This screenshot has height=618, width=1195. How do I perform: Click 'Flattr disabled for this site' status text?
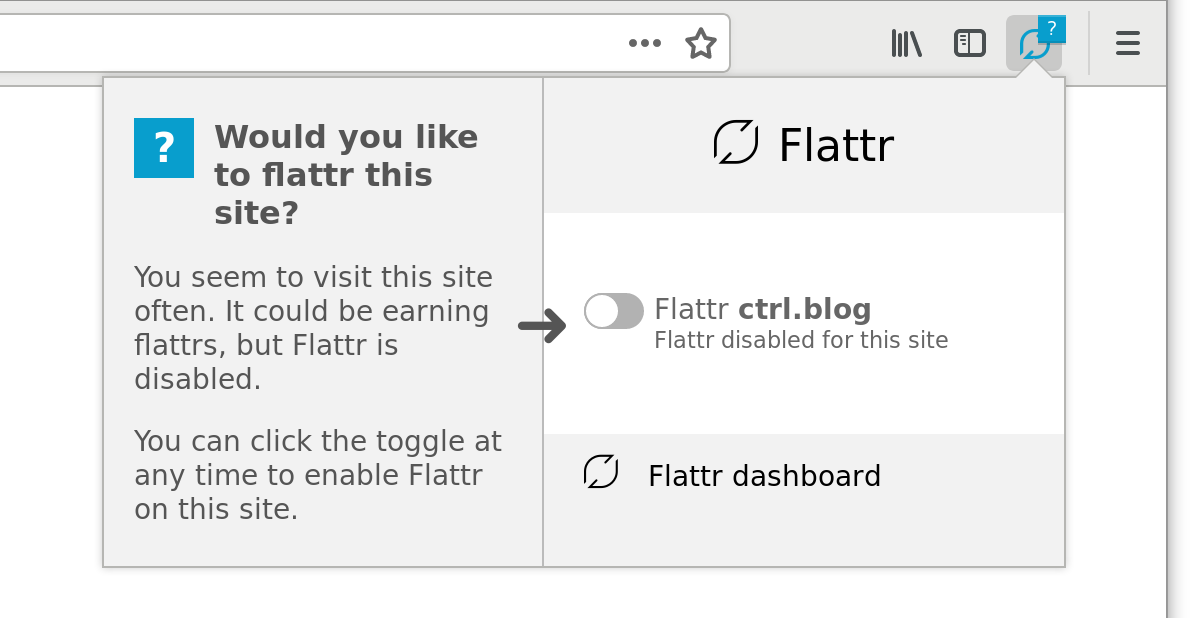tap(801, 340)
